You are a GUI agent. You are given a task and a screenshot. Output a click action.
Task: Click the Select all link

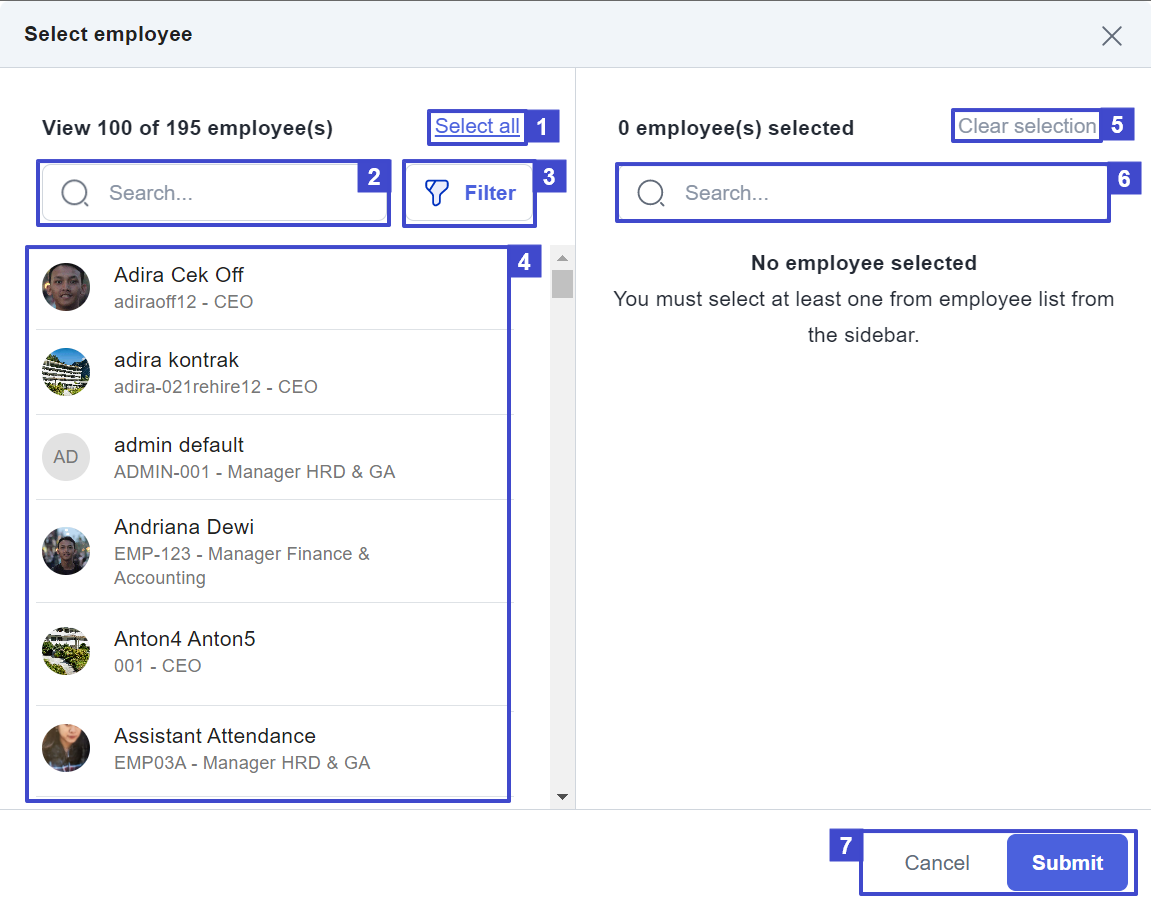click(476, 127)
